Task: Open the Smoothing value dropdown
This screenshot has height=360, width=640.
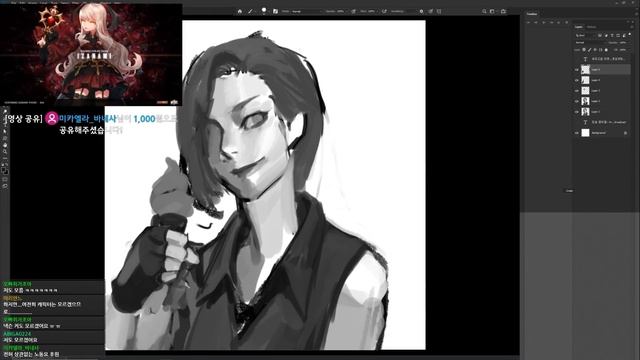Action: (398, 11)
